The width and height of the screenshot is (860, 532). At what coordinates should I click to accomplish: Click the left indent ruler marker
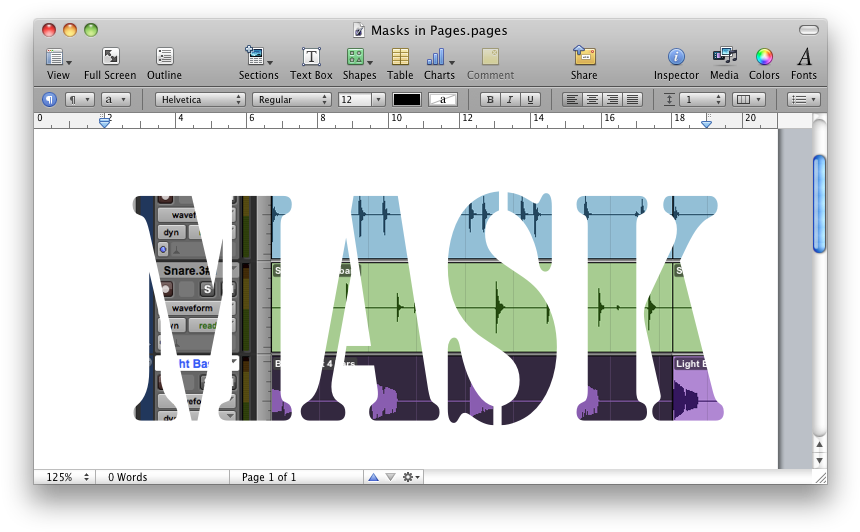click(x=104, y=122)
